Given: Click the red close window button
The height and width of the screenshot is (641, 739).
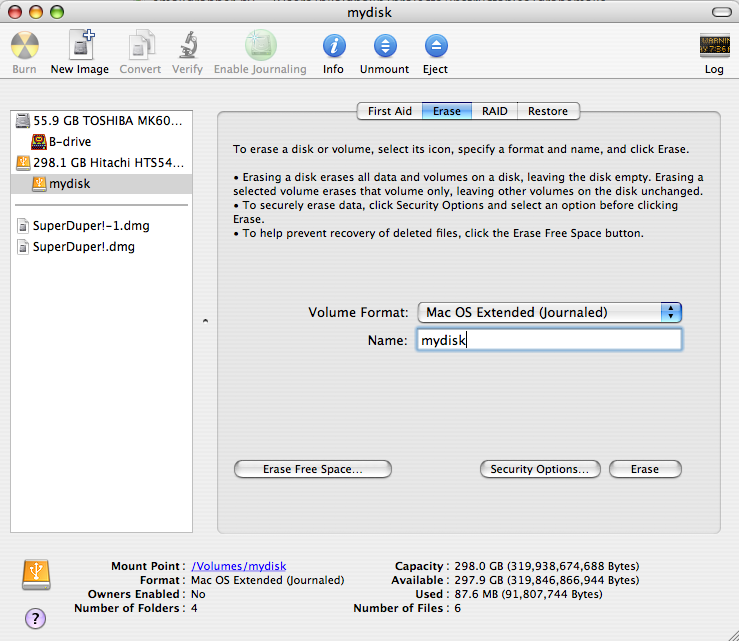Looking at the screenshot, I should [x=15, y=12].
